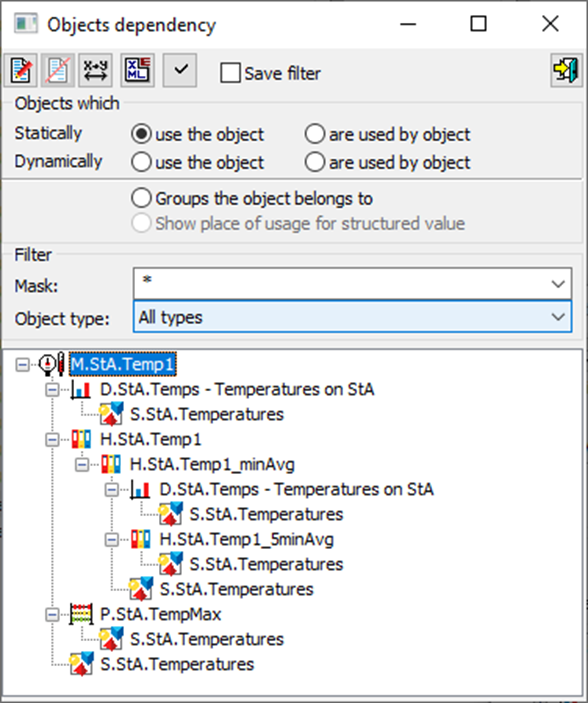Image resolution: width=588 pixels, height=703 pixels.
Task: Click inside the Mask input field
Action: 340,284
